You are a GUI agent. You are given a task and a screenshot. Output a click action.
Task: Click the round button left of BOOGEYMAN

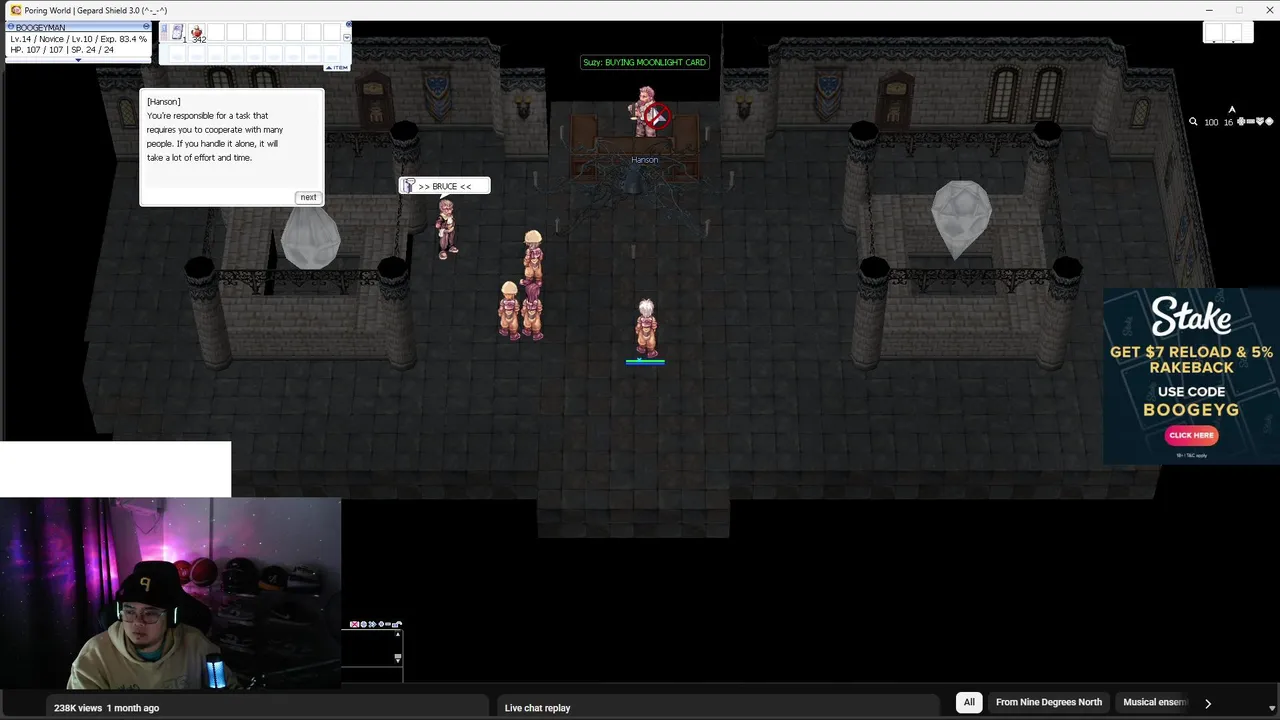click(10, 26)
